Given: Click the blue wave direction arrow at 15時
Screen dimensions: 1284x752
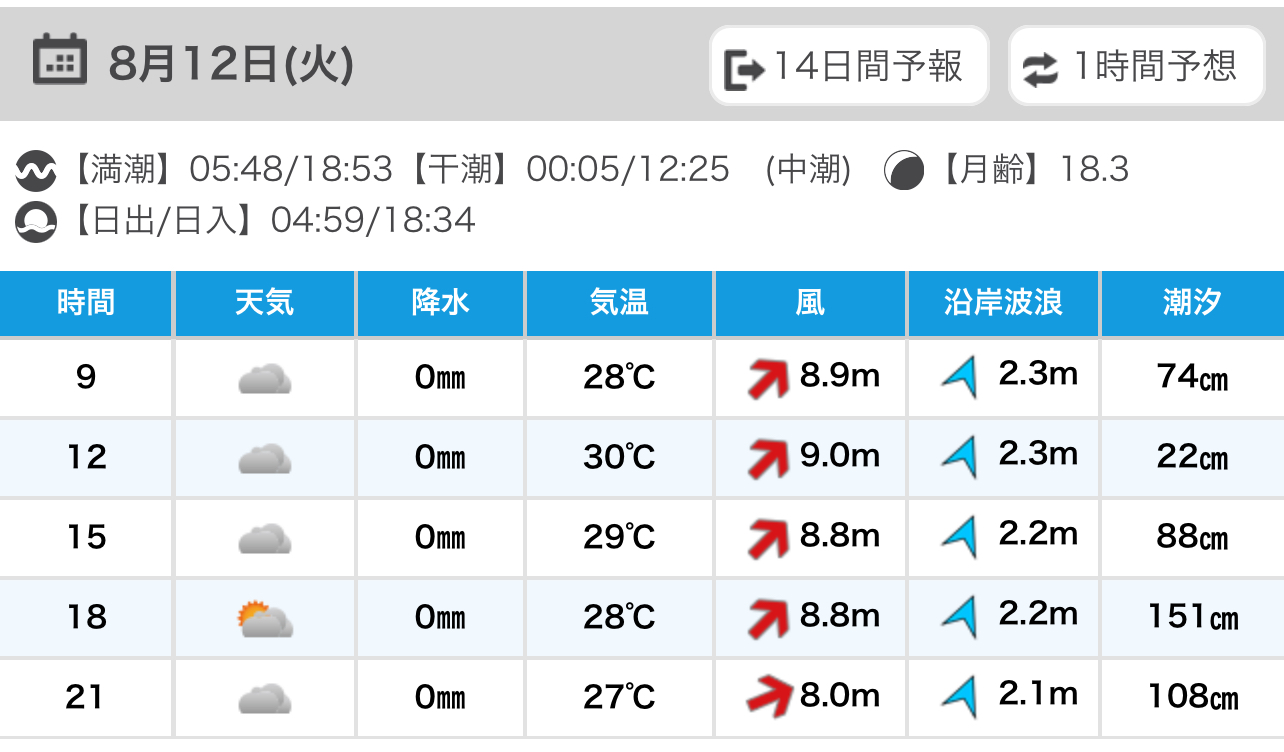Looking at the screenshot, I should [x=959, y=537].
